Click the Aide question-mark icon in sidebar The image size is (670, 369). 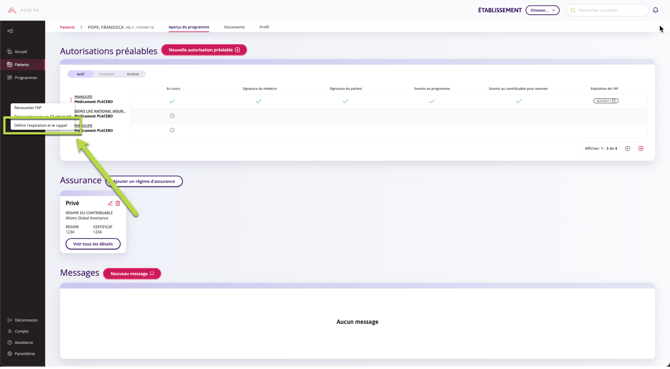[10, 343]
